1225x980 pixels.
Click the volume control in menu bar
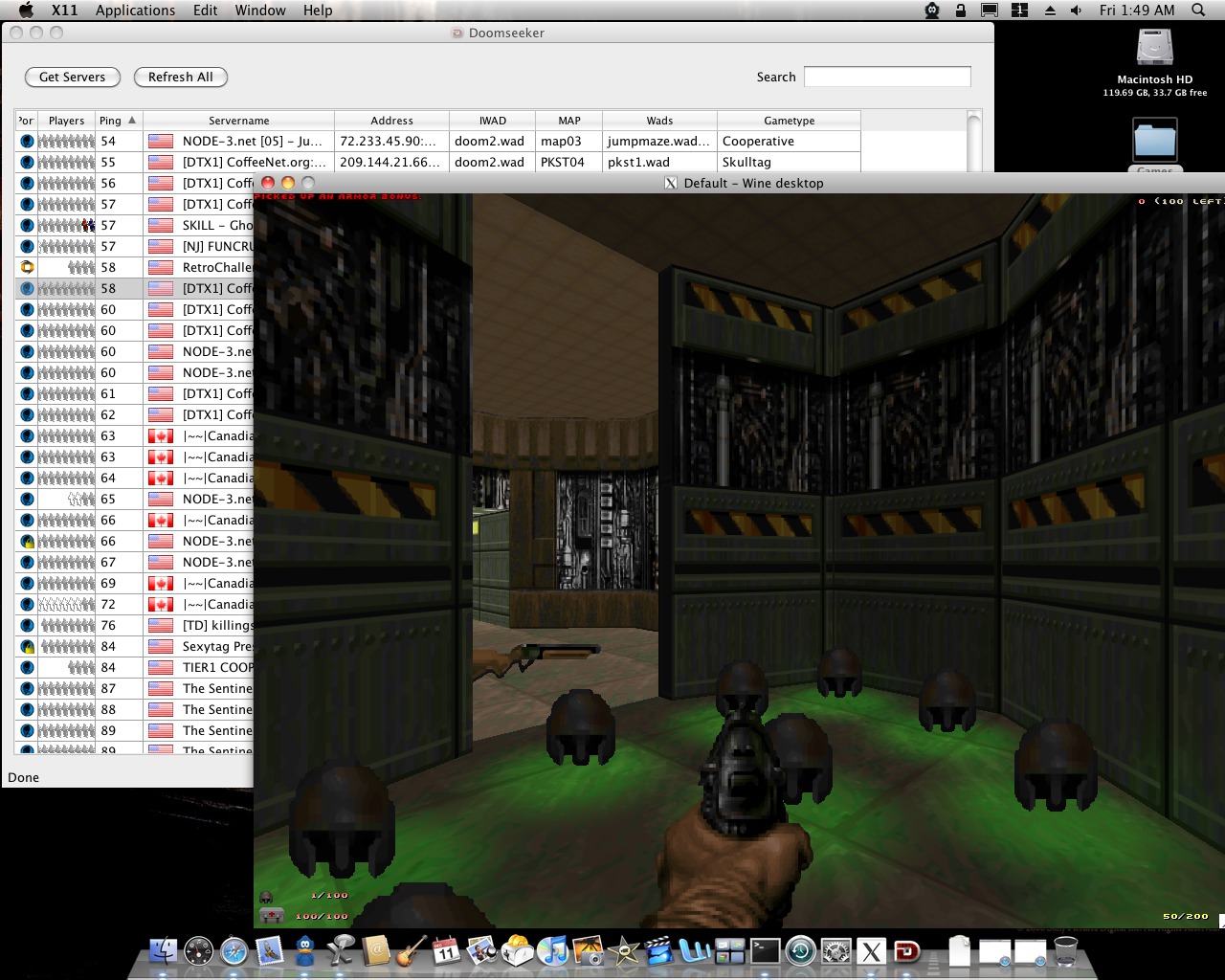tap(1077, 11)
